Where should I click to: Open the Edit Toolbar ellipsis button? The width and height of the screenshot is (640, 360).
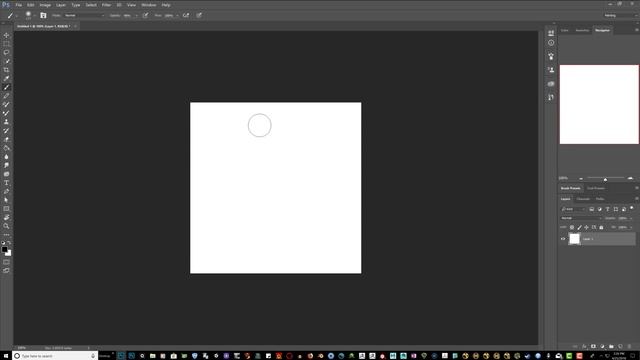click(6, 235)
